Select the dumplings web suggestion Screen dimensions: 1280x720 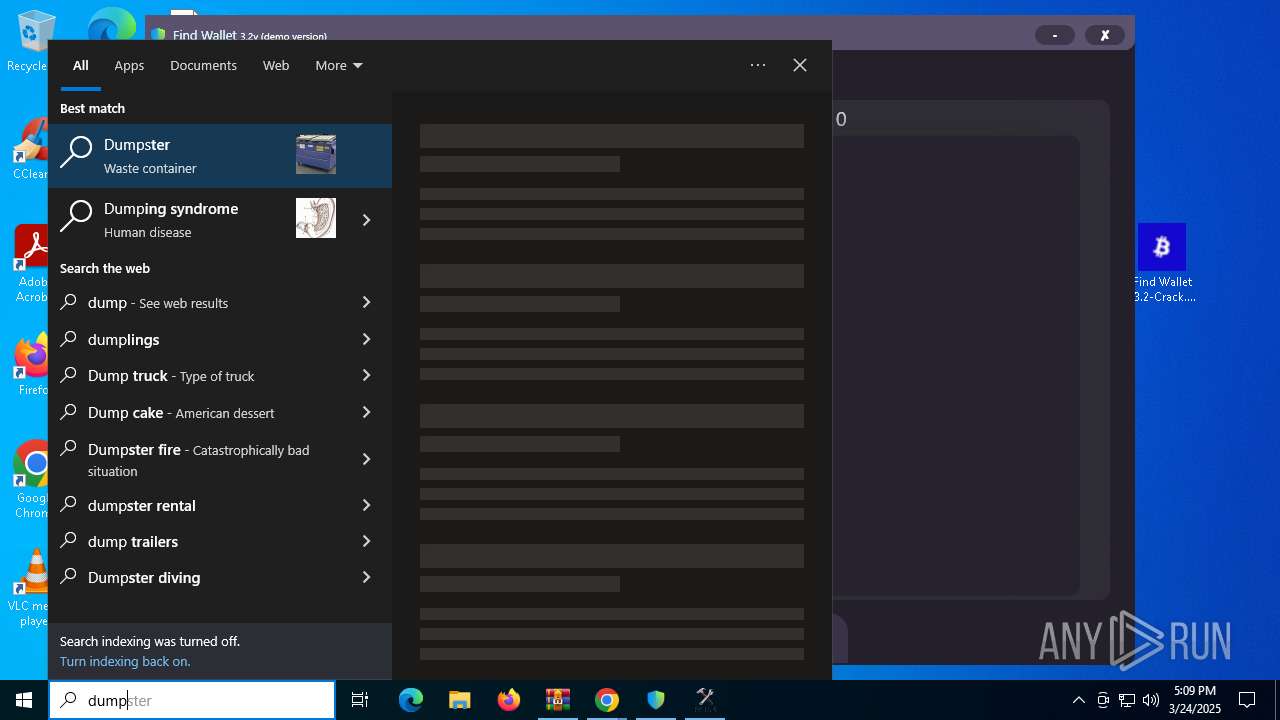click(x=196, y=339)
